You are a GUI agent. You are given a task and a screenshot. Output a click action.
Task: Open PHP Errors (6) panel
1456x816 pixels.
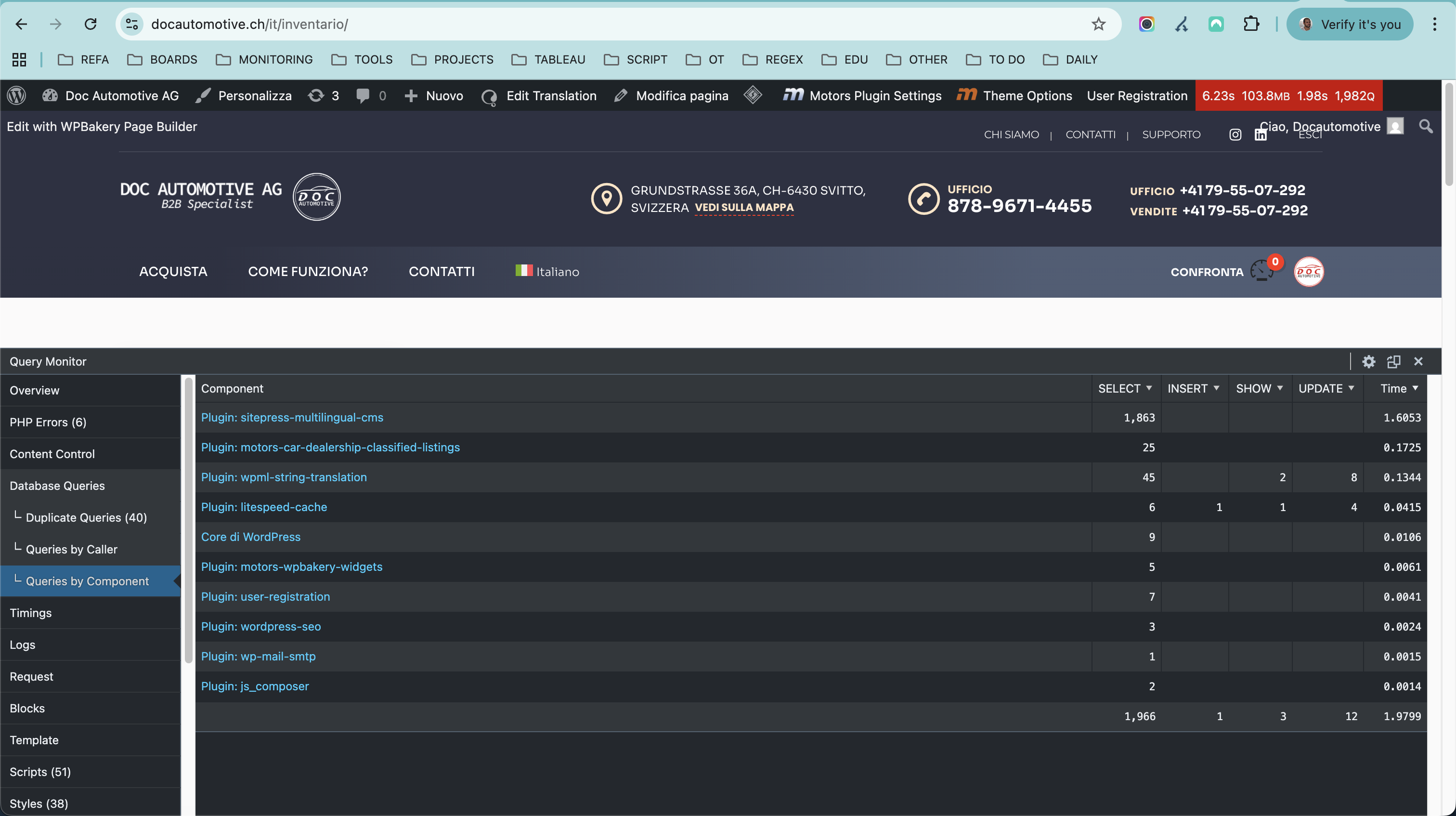(x=91, y=422)
